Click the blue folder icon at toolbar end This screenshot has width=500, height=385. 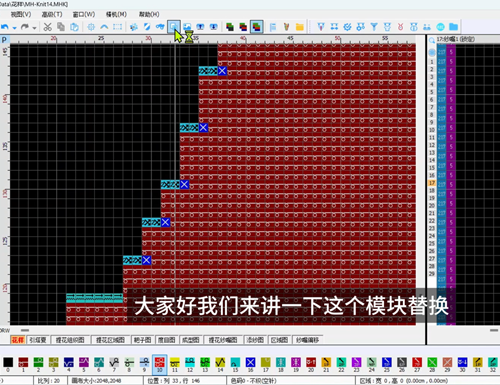[x=453, y=27]
